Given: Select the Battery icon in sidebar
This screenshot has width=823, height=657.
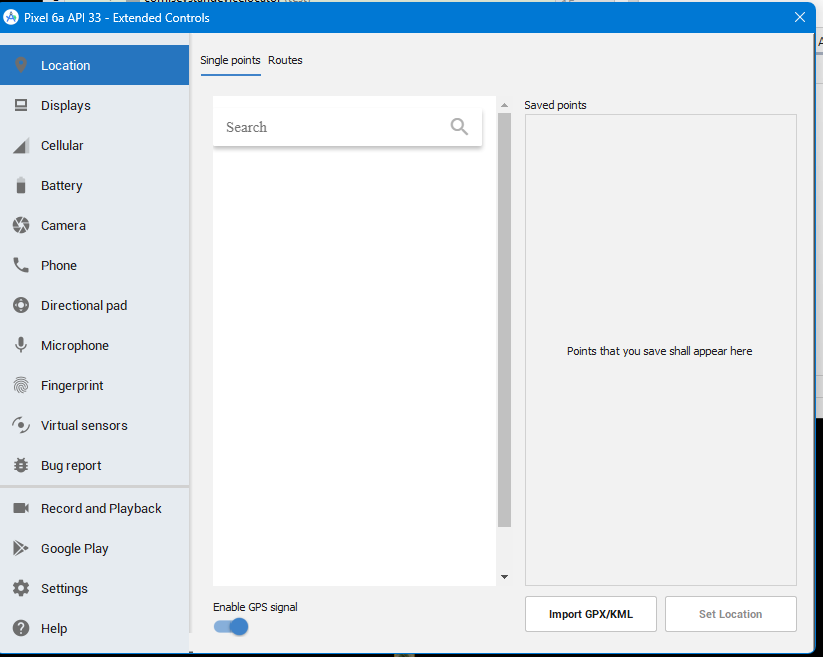Looking at the screenshot, I should [21, 185].
